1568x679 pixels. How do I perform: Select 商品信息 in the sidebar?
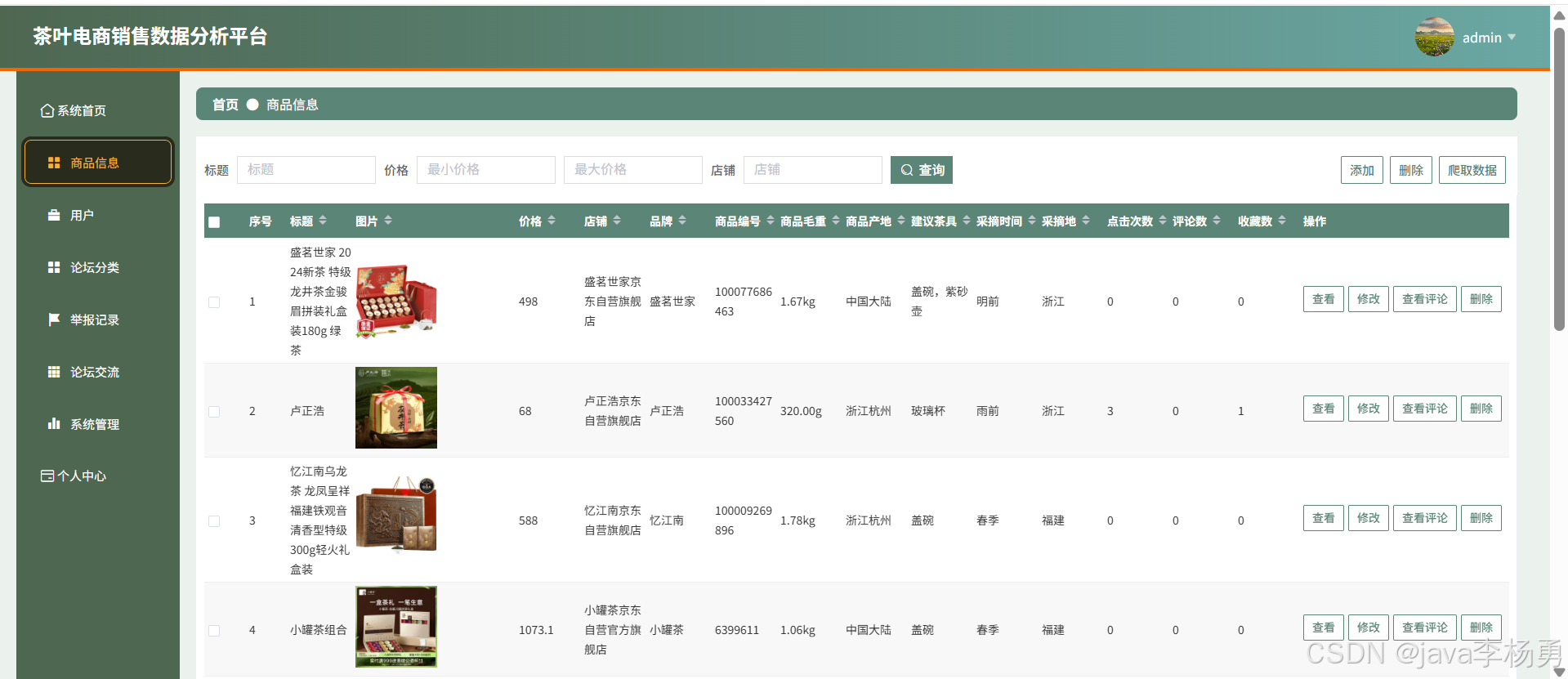pos(98,163)
